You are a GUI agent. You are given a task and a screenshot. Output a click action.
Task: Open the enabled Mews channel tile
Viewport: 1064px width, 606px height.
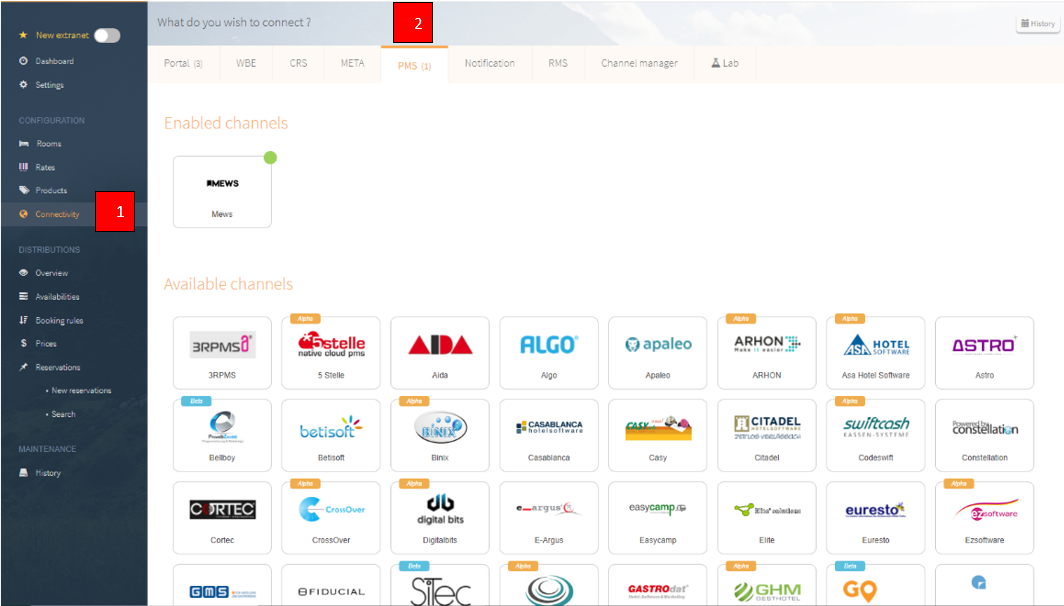(222, 191)
